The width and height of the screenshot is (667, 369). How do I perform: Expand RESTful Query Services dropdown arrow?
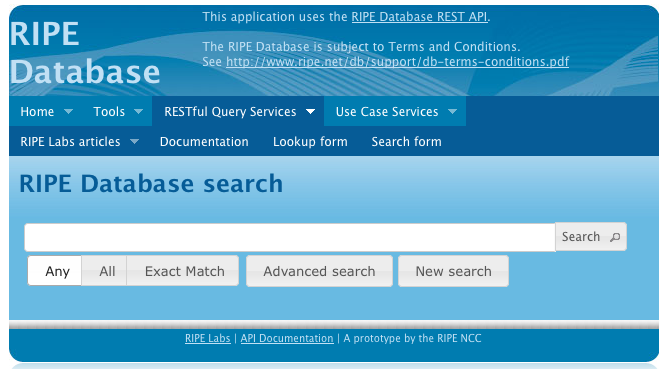pyautogui.click(x=311, y=112)
